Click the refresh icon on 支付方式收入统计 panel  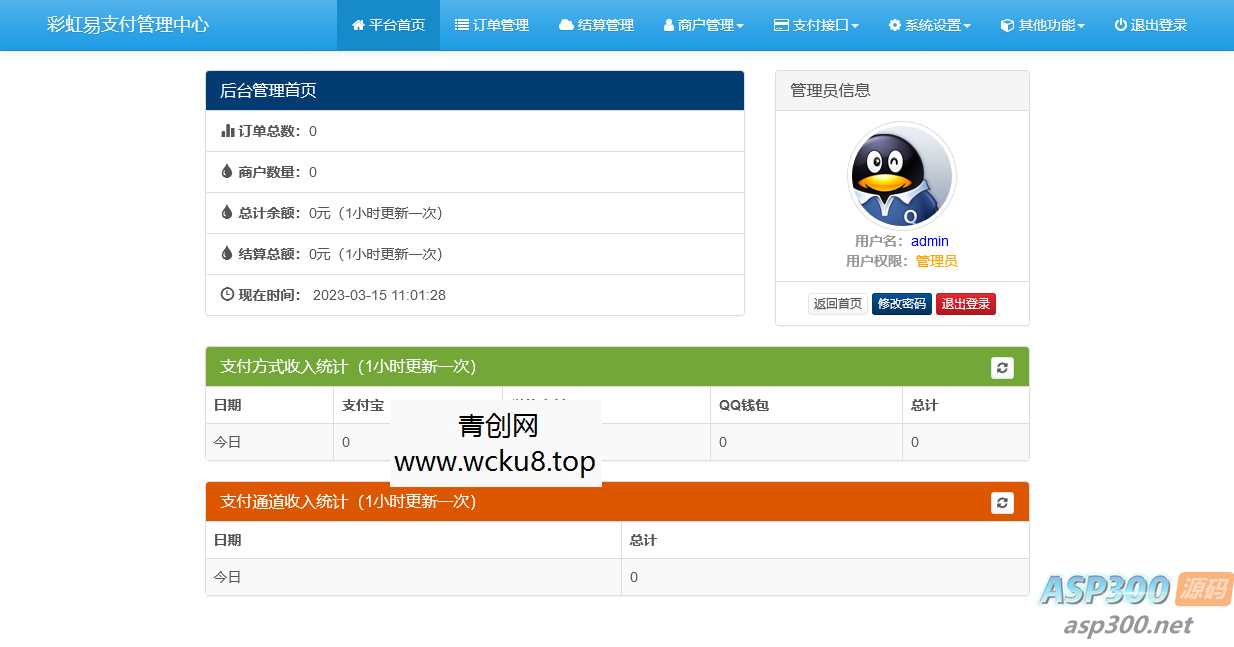1002,367
